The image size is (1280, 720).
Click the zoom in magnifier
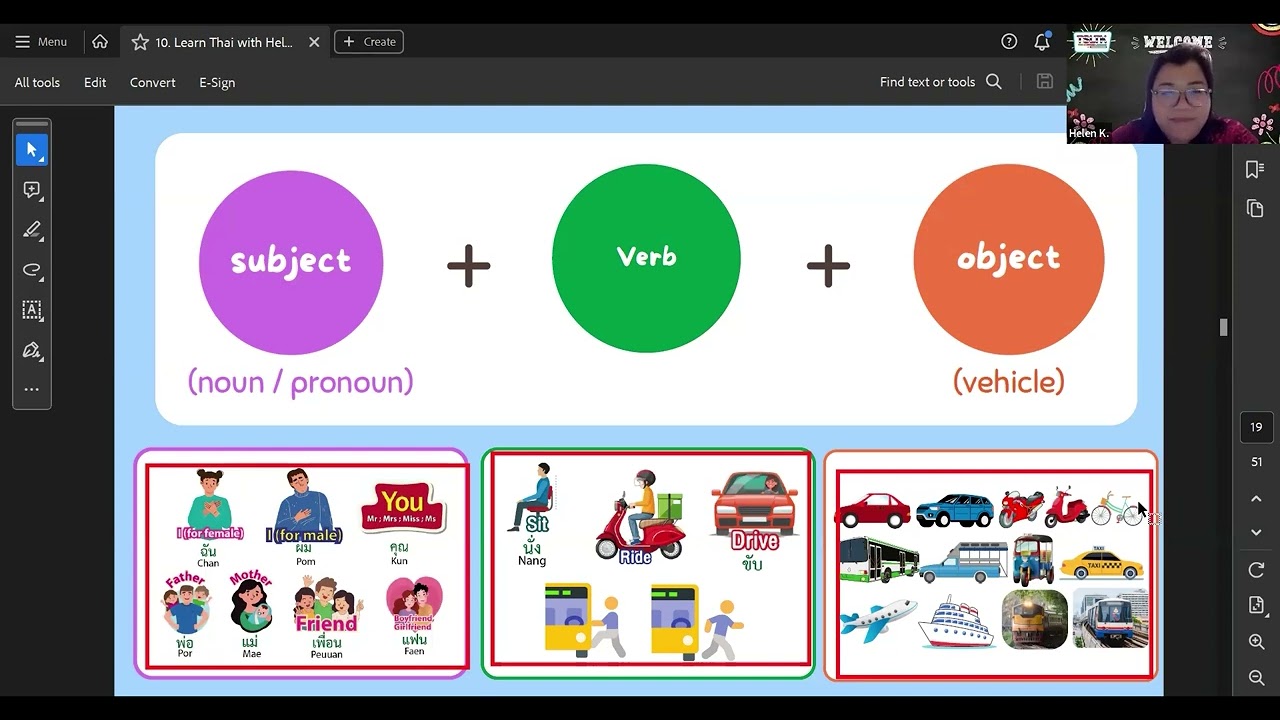(x=1256, y=642)
